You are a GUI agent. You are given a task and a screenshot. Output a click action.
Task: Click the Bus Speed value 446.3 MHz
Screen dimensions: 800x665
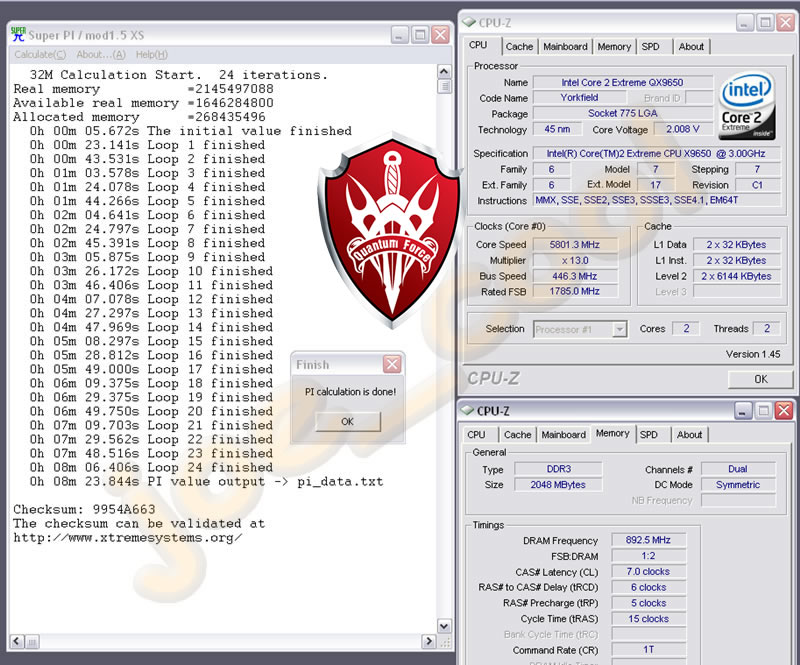(x=575, y=276)
